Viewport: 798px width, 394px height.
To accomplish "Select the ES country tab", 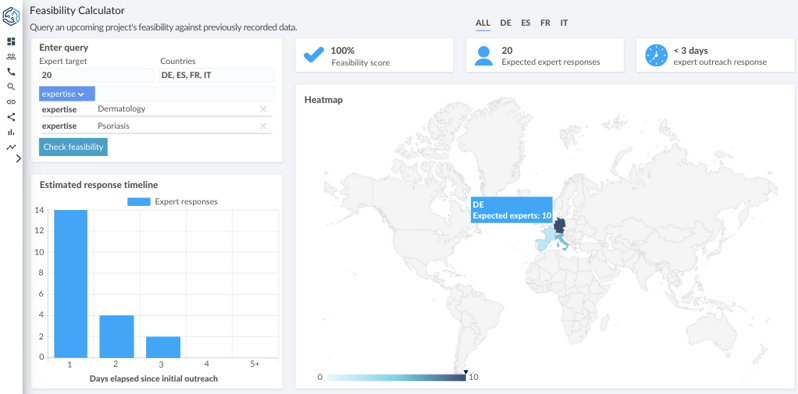I will coord(525,23).
